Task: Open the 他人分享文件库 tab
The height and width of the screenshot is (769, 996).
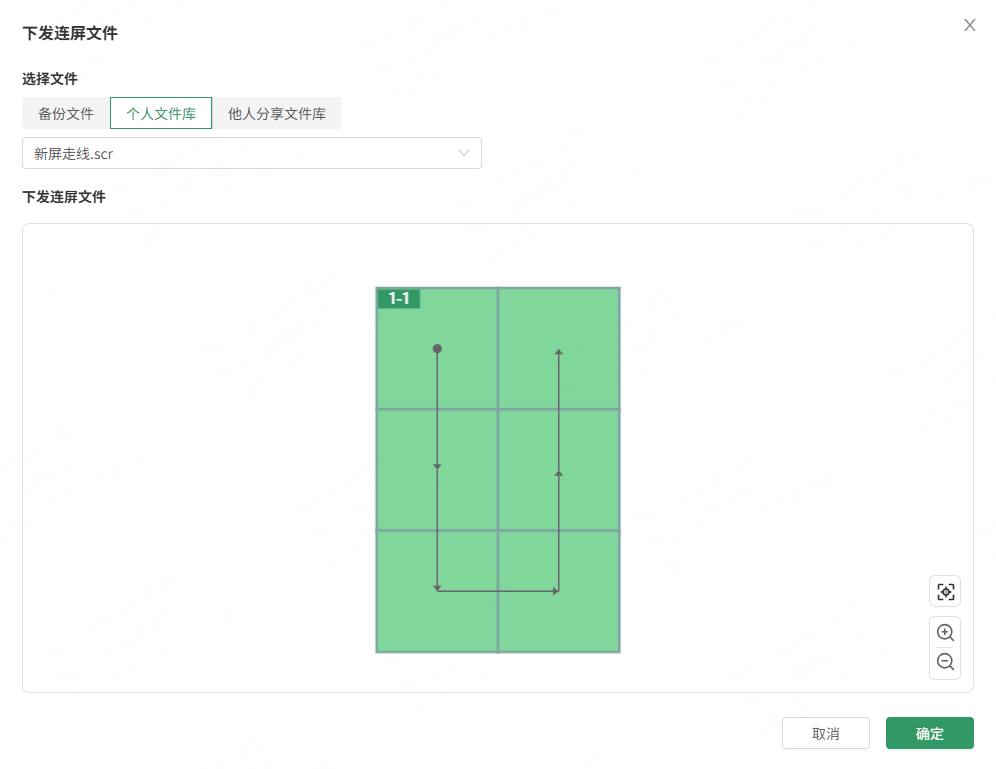Action: (277, 114)
